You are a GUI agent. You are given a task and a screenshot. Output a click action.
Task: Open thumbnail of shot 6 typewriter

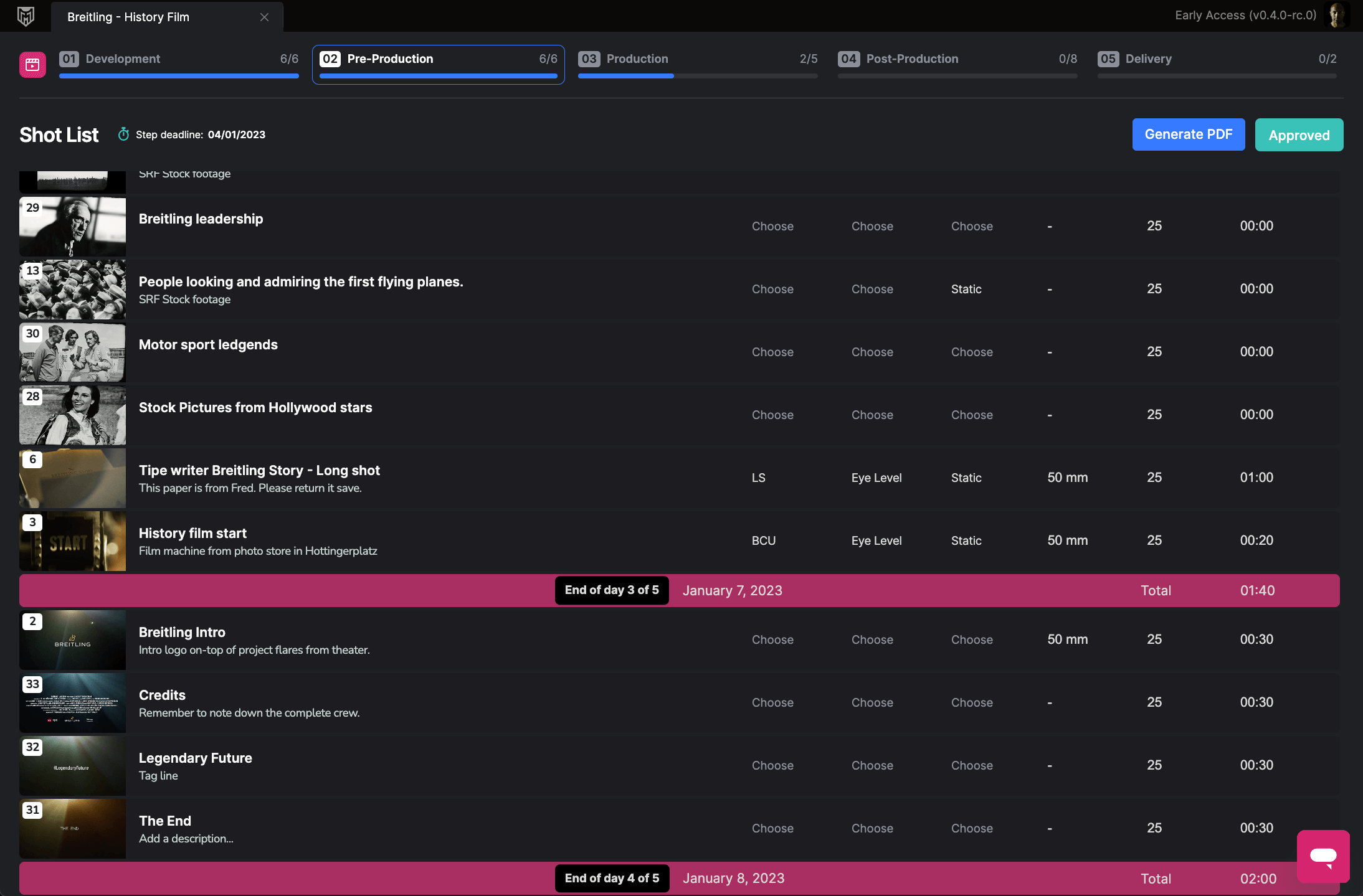[72, 478]
